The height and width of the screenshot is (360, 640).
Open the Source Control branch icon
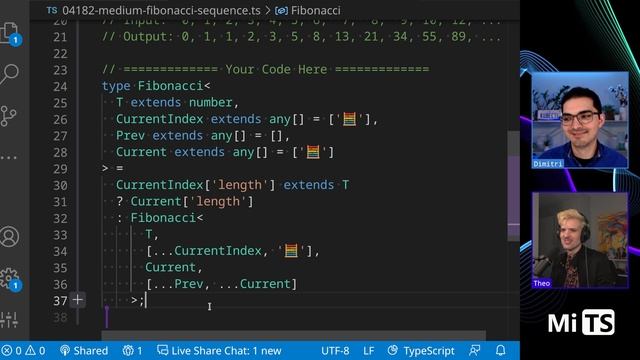click(x=8, y=116)
